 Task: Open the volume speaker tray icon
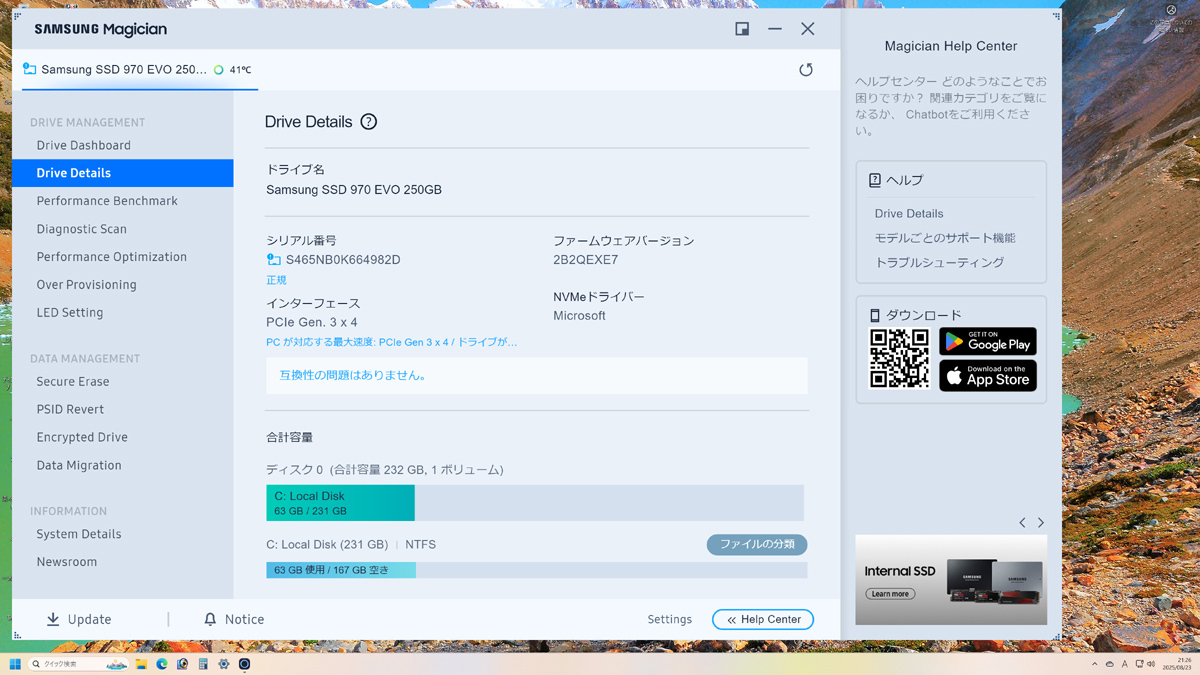[1151, 664]
